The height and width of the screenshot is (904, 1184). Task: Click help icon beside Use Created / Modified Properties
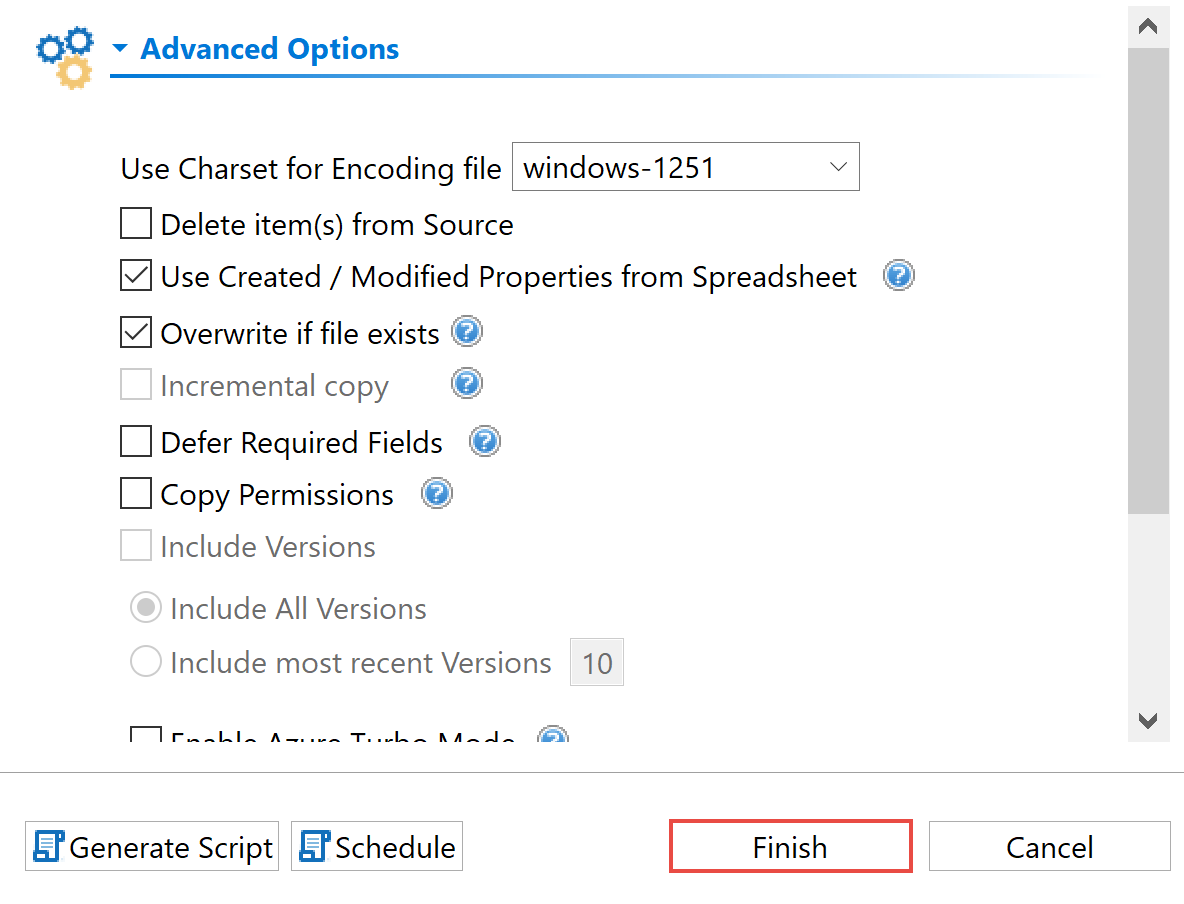point(899,276)
